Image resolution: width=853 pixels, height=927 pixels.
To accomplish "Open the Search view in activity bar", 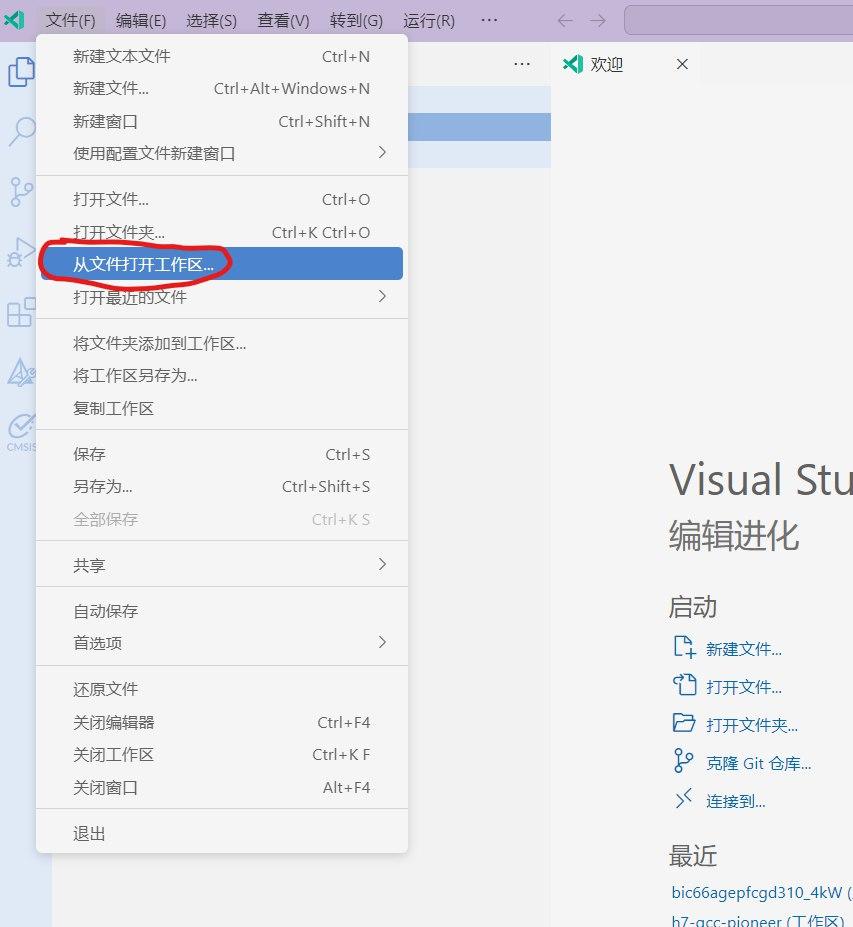I will pos(22,131).
